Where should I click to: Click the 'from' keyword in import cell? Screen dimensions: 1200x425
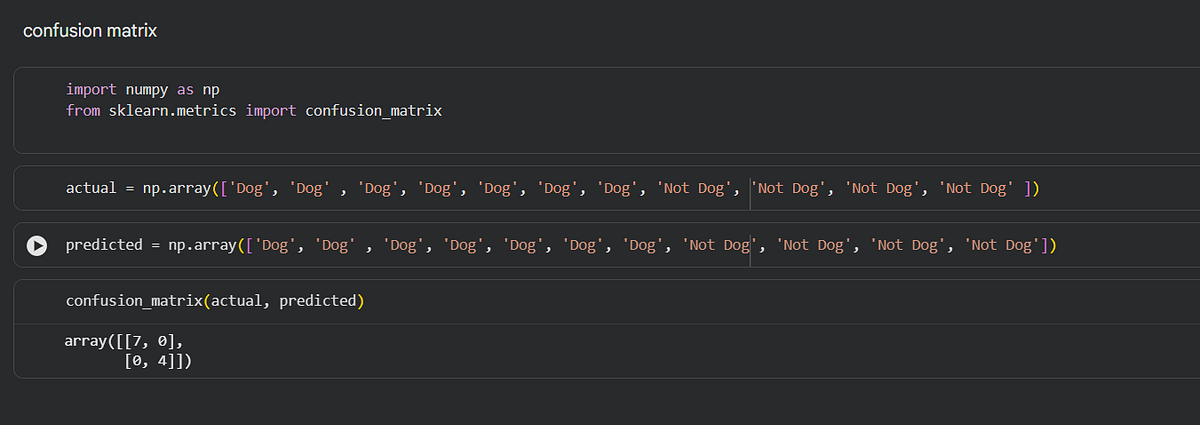coord(83,110)
